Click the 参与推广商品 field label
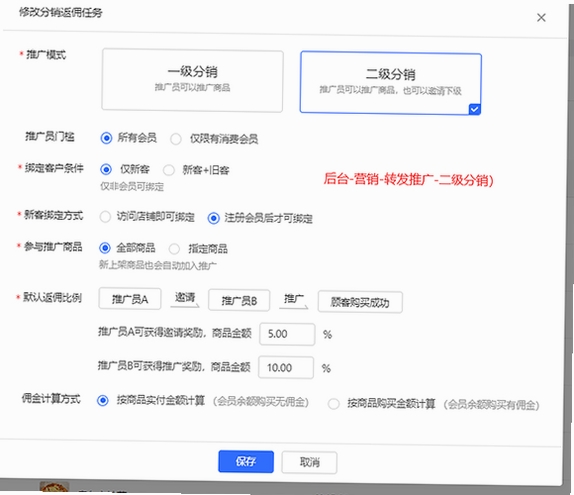The image size is (574, 495). click(x=53, y=246)
